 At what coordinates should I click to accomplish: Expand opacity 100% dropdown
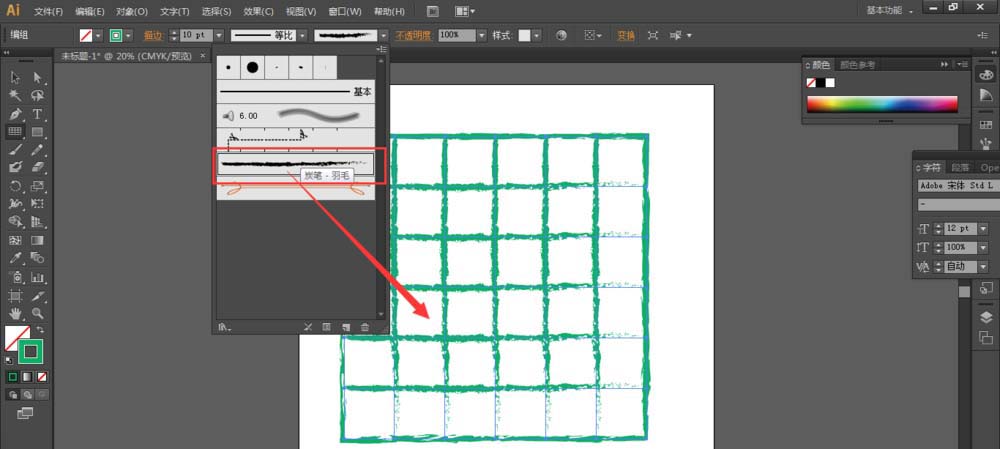482,36
